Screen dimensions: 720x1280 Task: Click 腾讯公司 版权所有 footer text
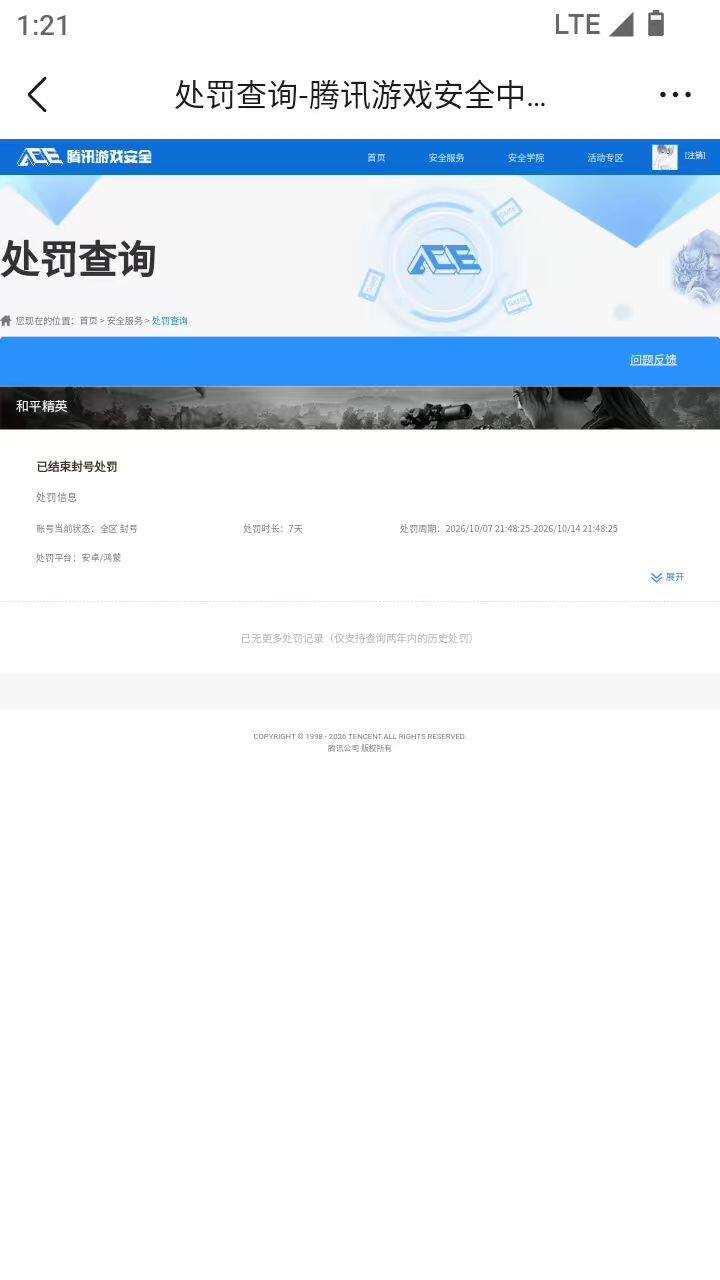(x=360, y=748)
